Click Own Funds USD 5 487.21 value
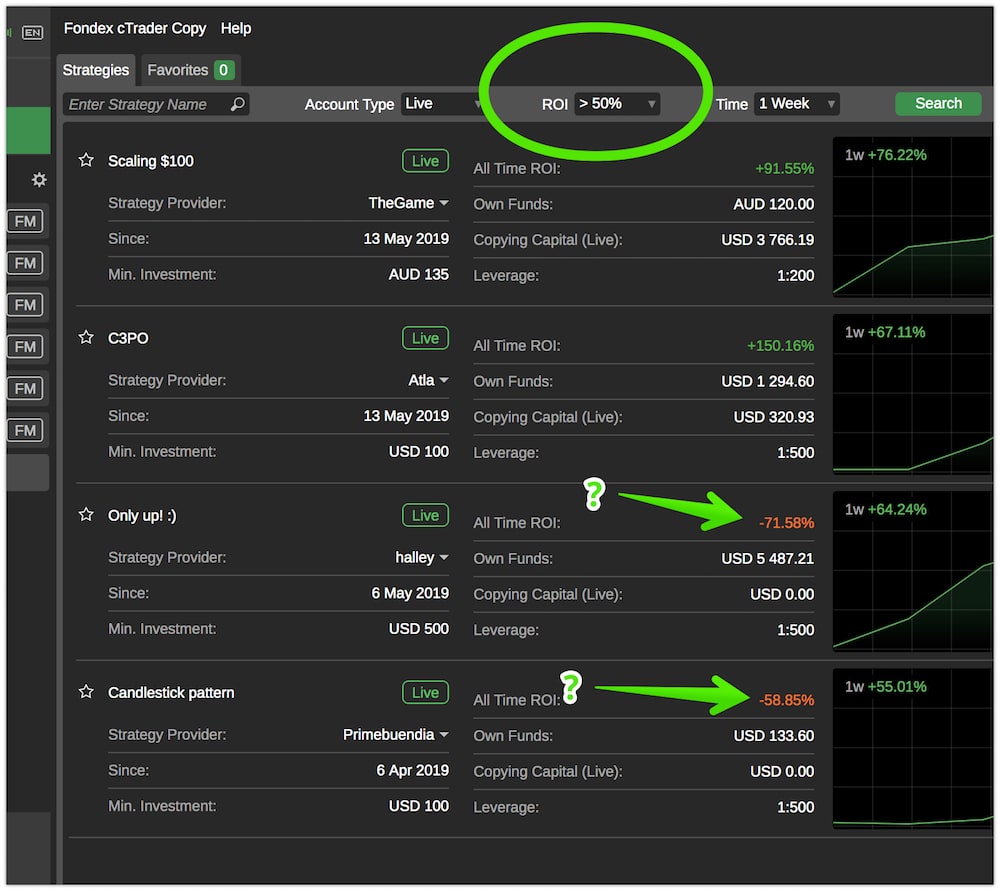This screenshot has width=1000, height=891. pyautogui.click(x=768, y=559)
